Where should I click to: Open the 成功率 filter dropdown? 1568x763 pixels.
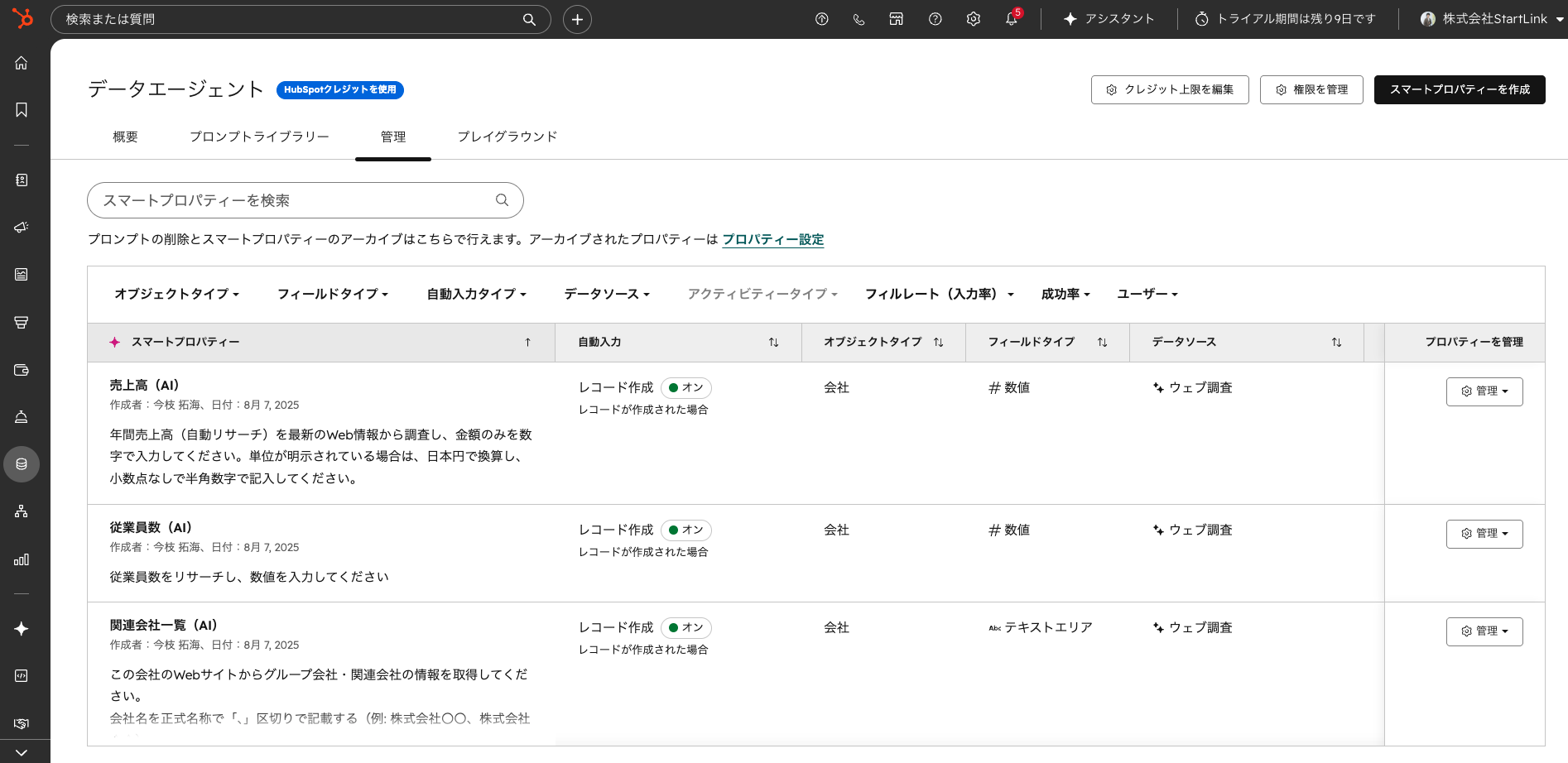point(1065,294)
